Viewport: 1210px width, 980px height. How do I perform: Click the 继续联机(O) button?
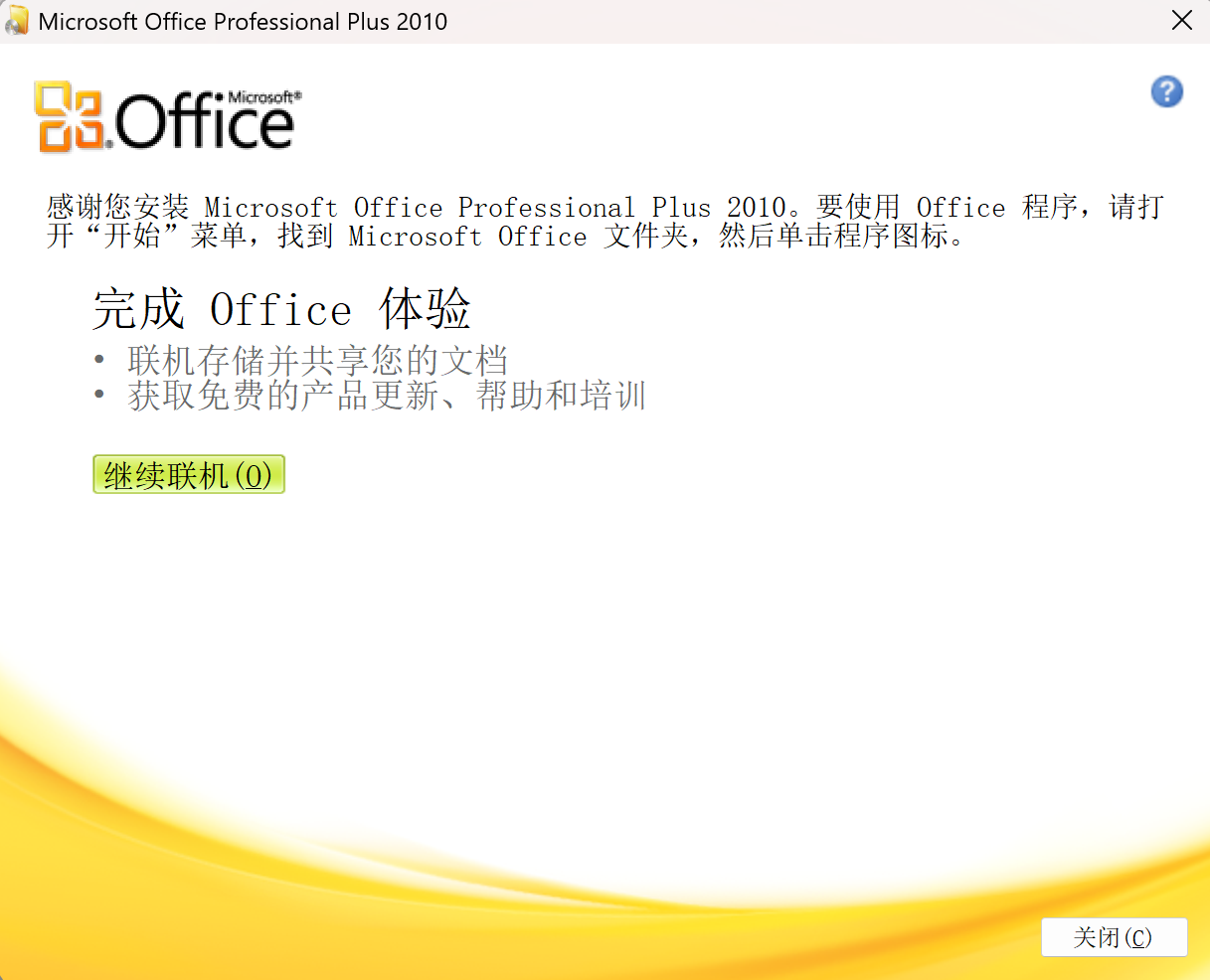(x=189, y=475)
